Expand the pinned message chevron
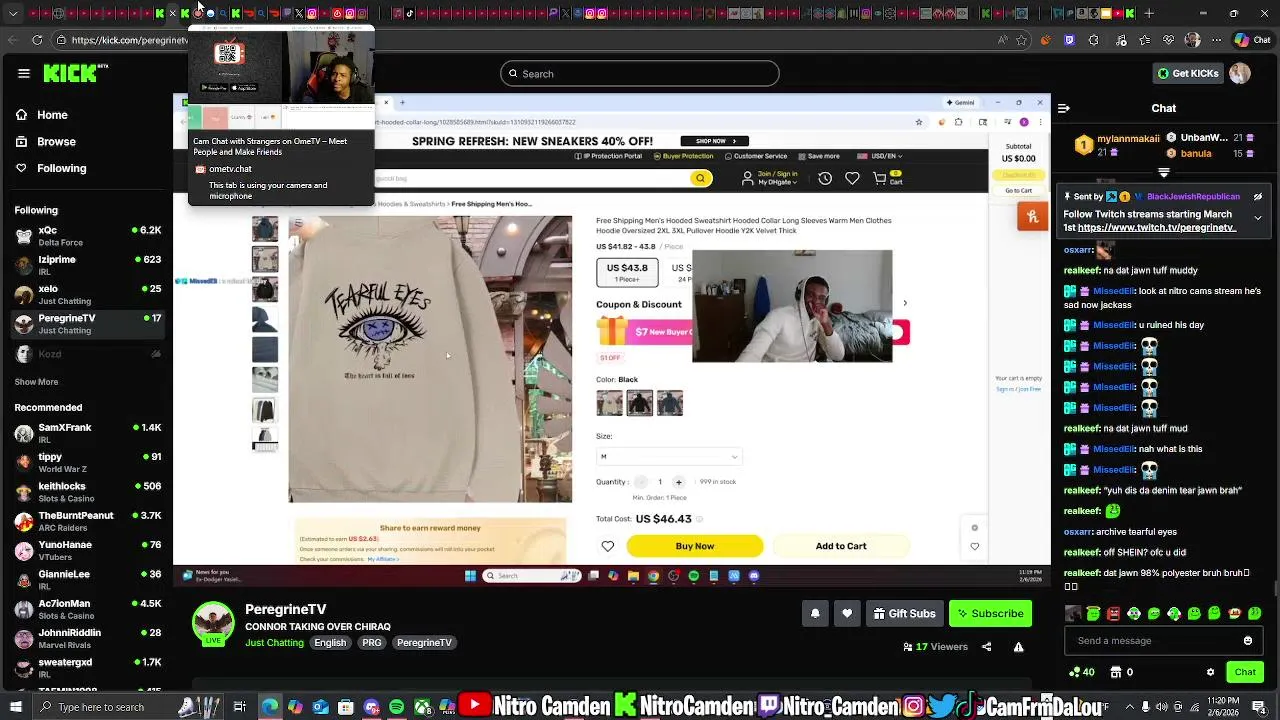Image resolution: width=1280 pixels, height=720 pixels. 1258,218
